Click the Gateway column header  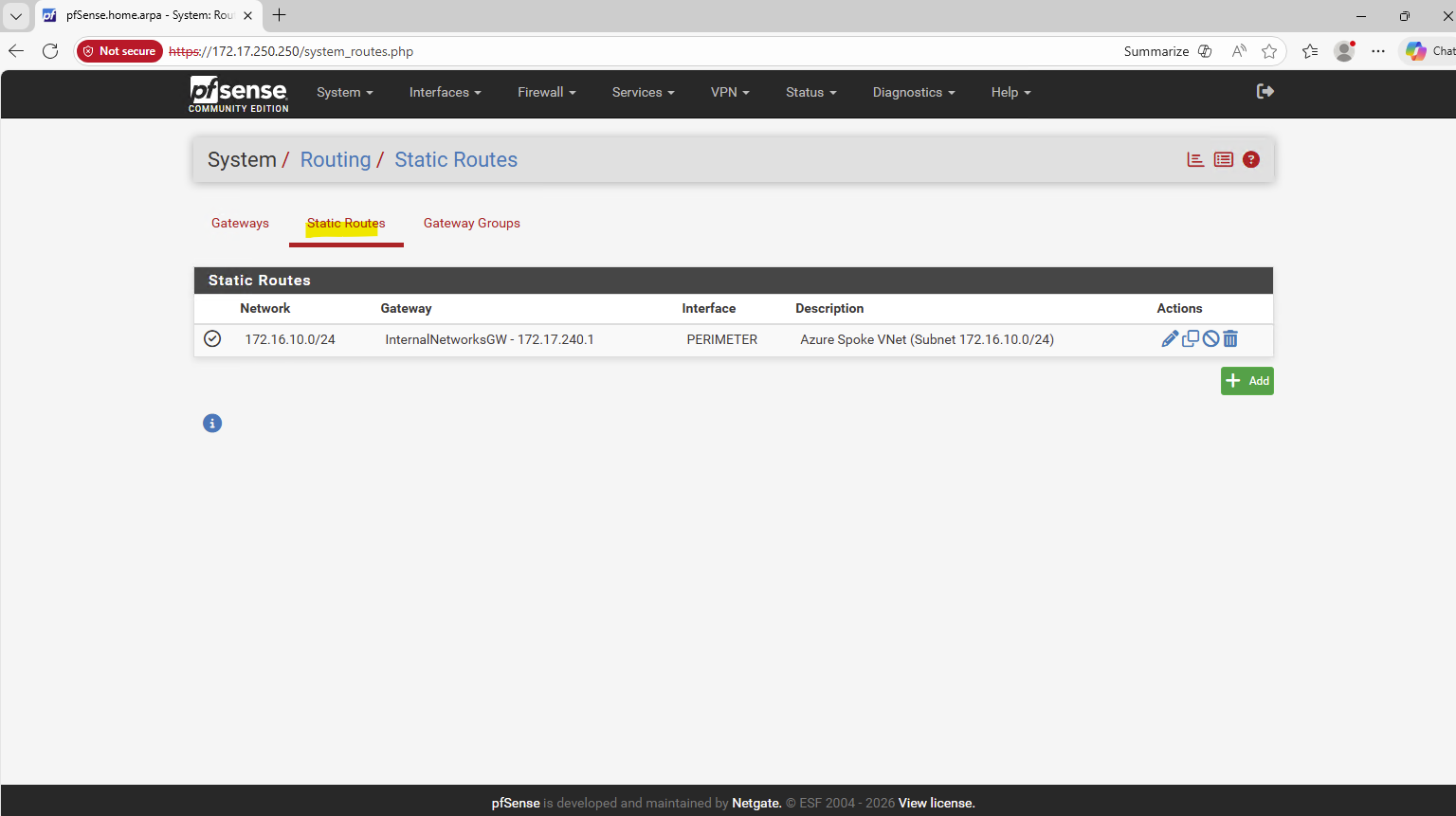pos(406,308)
